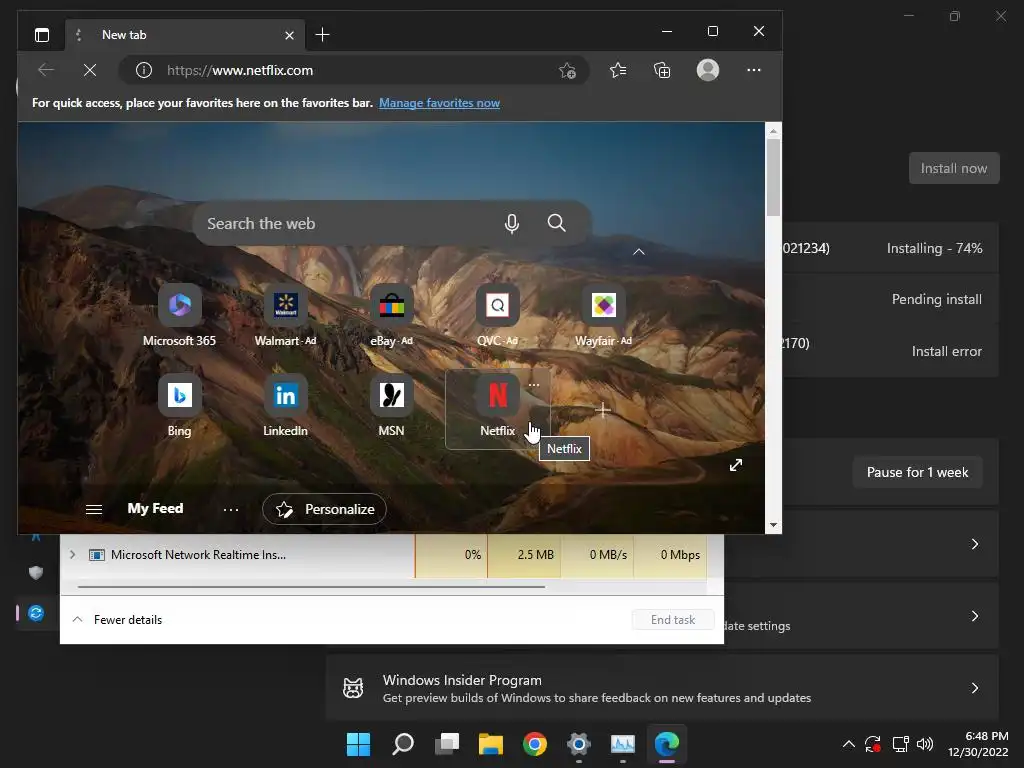Image resolution: width=1024 pixels, height=768 pixels.
Task: Click Install now in Windows Update
Action: pos(954,168)
